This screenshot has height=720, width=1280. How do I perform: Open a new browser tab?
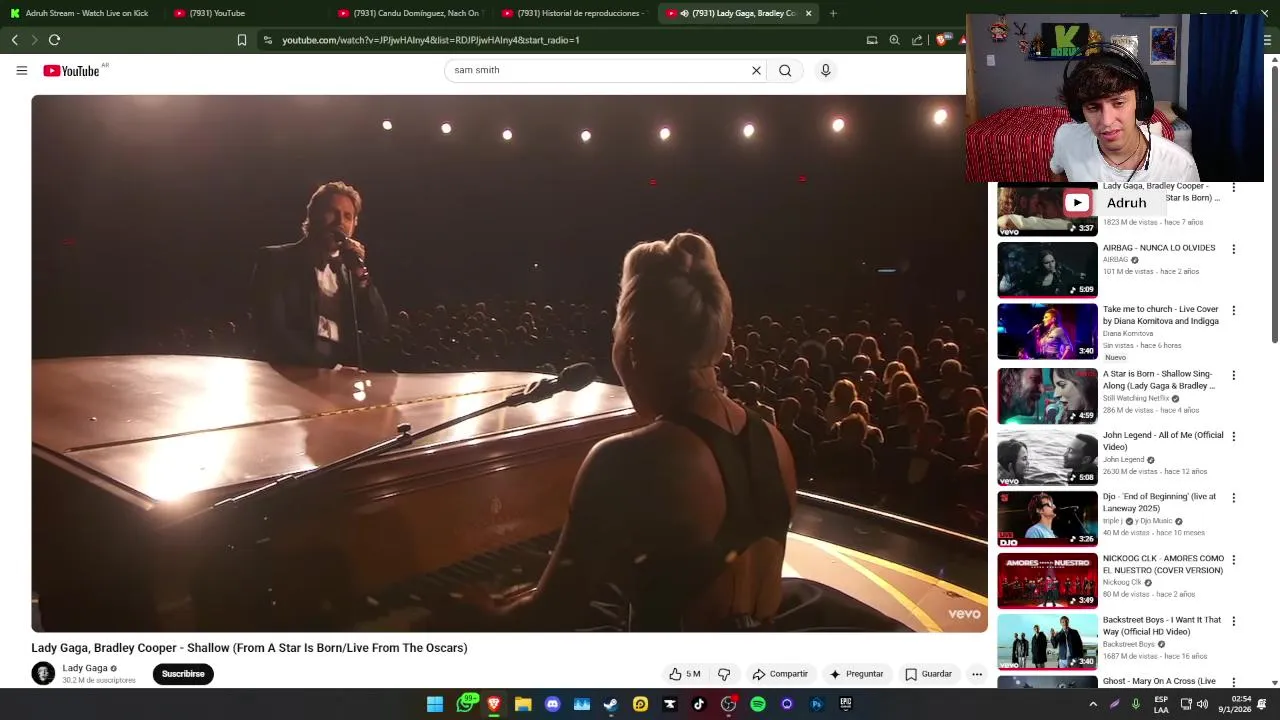[833, 13]
